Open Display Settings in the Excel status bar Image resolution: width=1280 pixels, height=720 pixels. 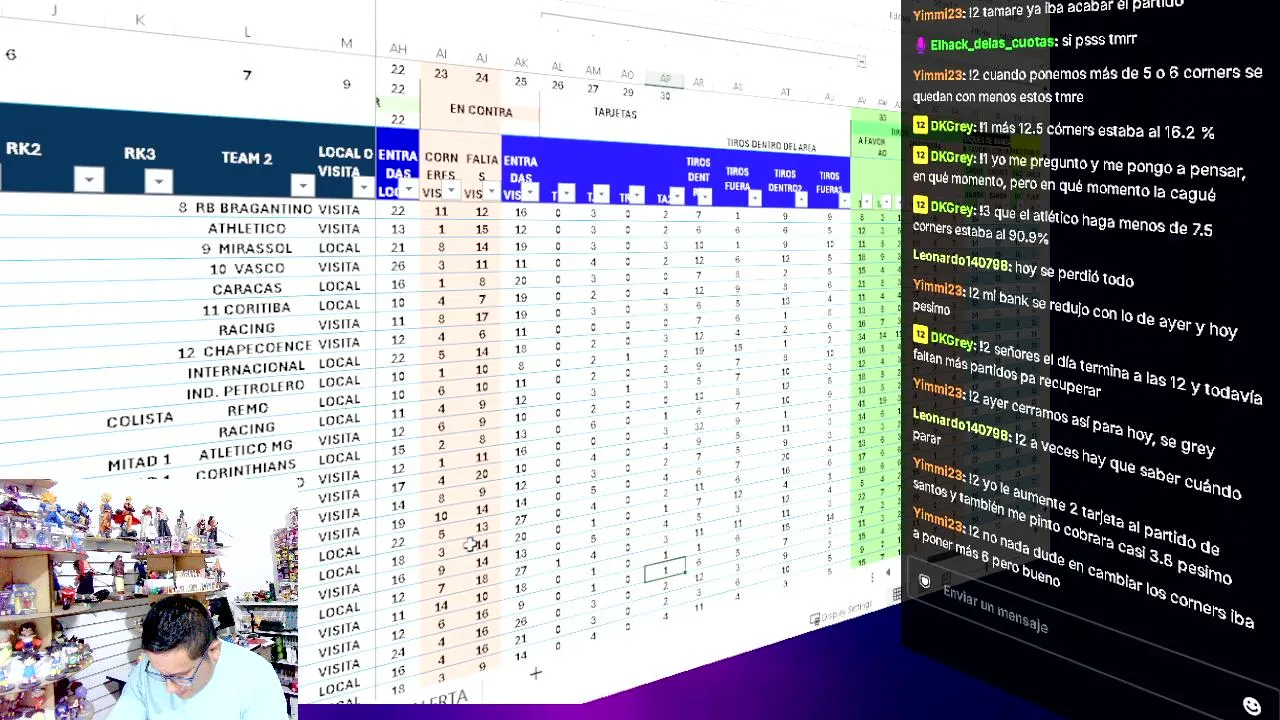(840, 612)
